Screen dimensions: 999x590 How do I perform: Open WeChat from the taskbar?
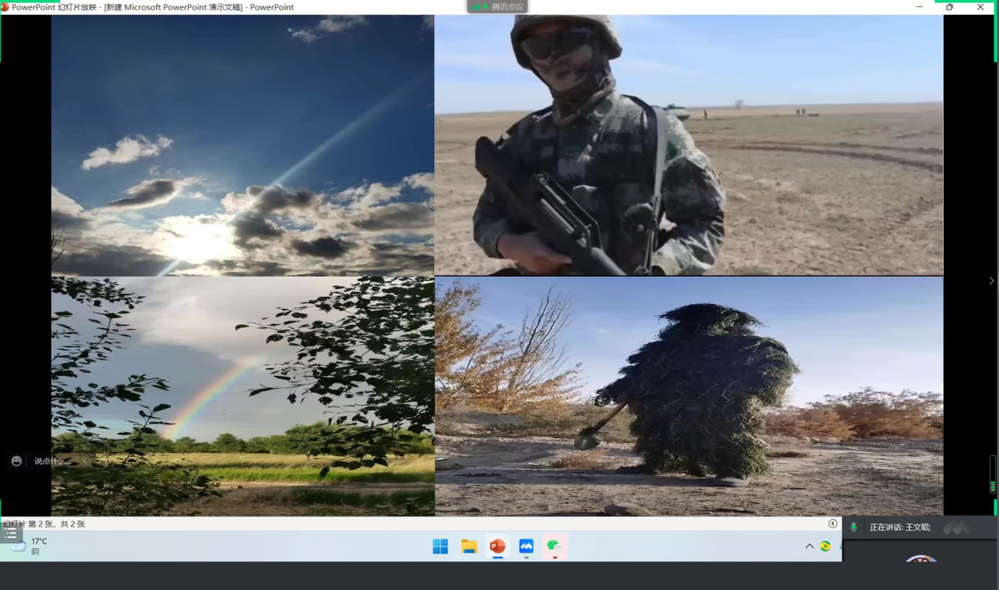pyautogui.click(x=554, y=546)
